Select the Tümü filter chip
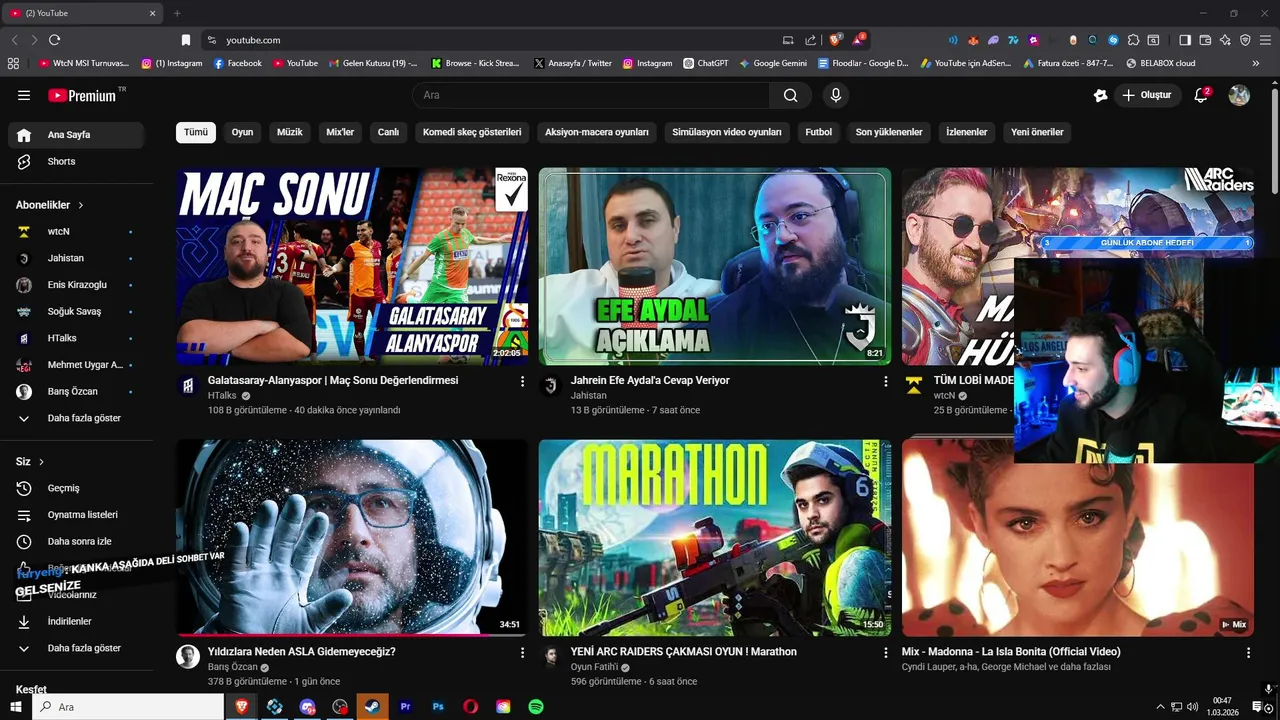 196,132
